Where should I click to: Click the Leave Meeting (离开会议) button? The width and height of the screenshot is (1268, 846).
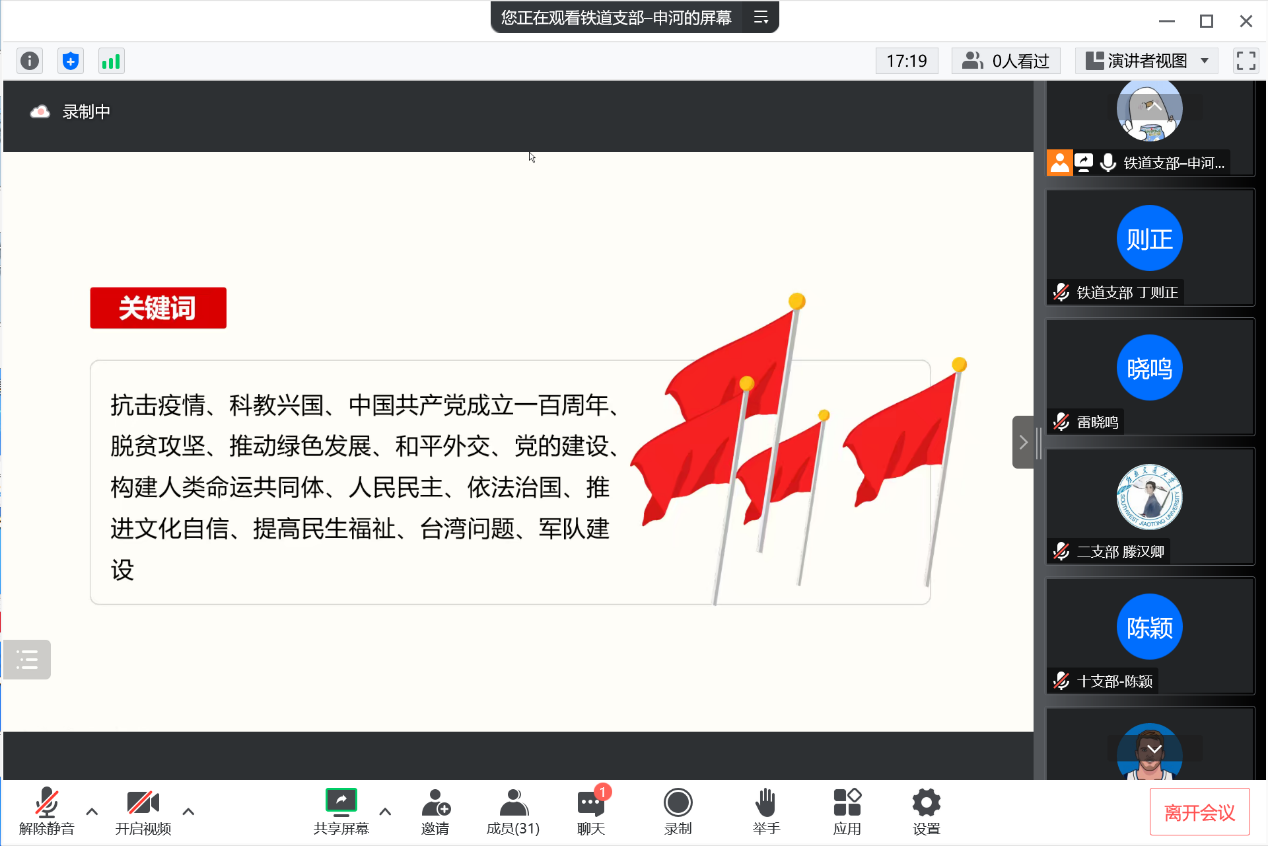1199,813
